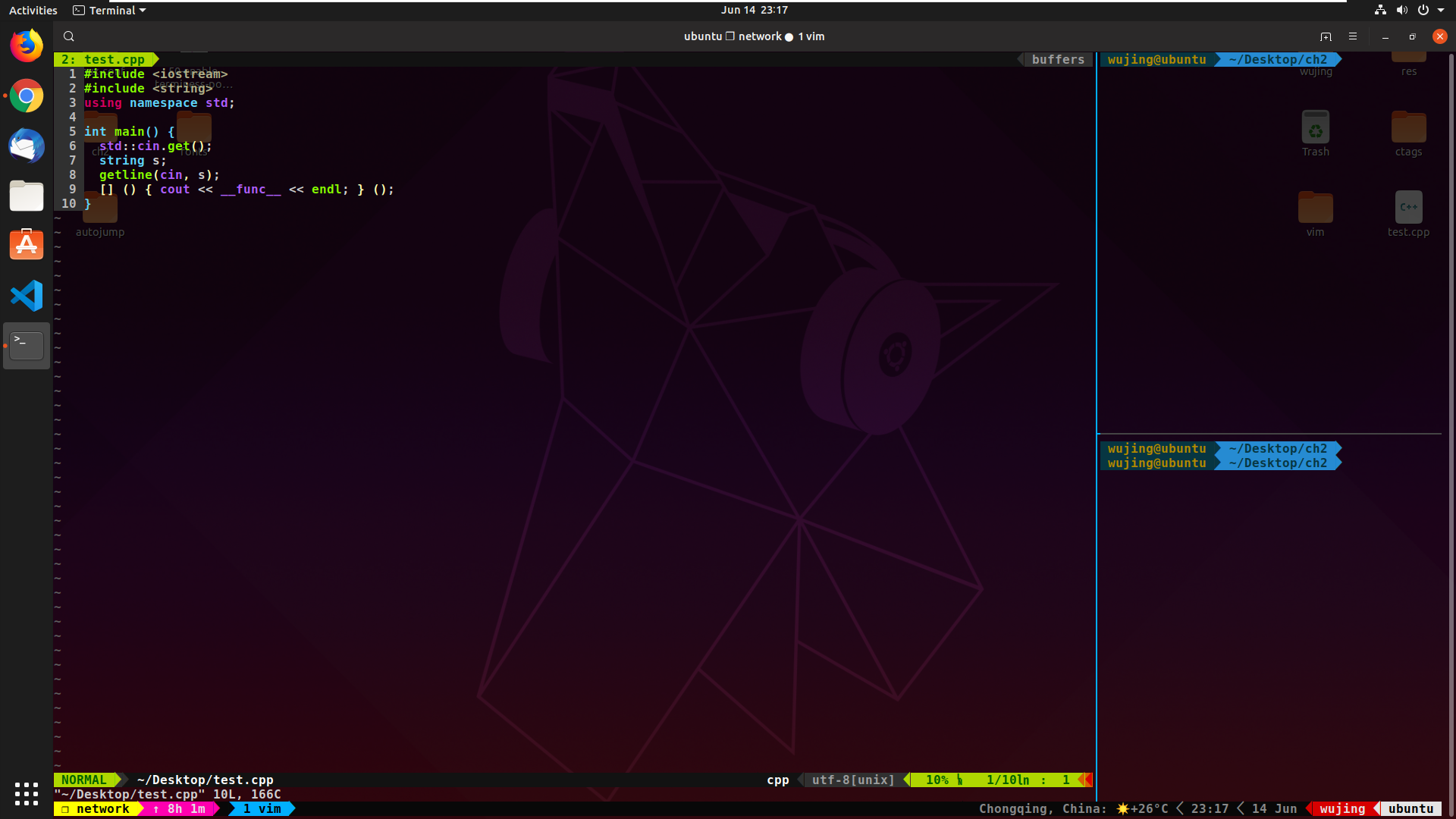This screenshot has height=819, width=1456.
Task: Open Thunderbird mail from the dock
Action: coord(27,146)
